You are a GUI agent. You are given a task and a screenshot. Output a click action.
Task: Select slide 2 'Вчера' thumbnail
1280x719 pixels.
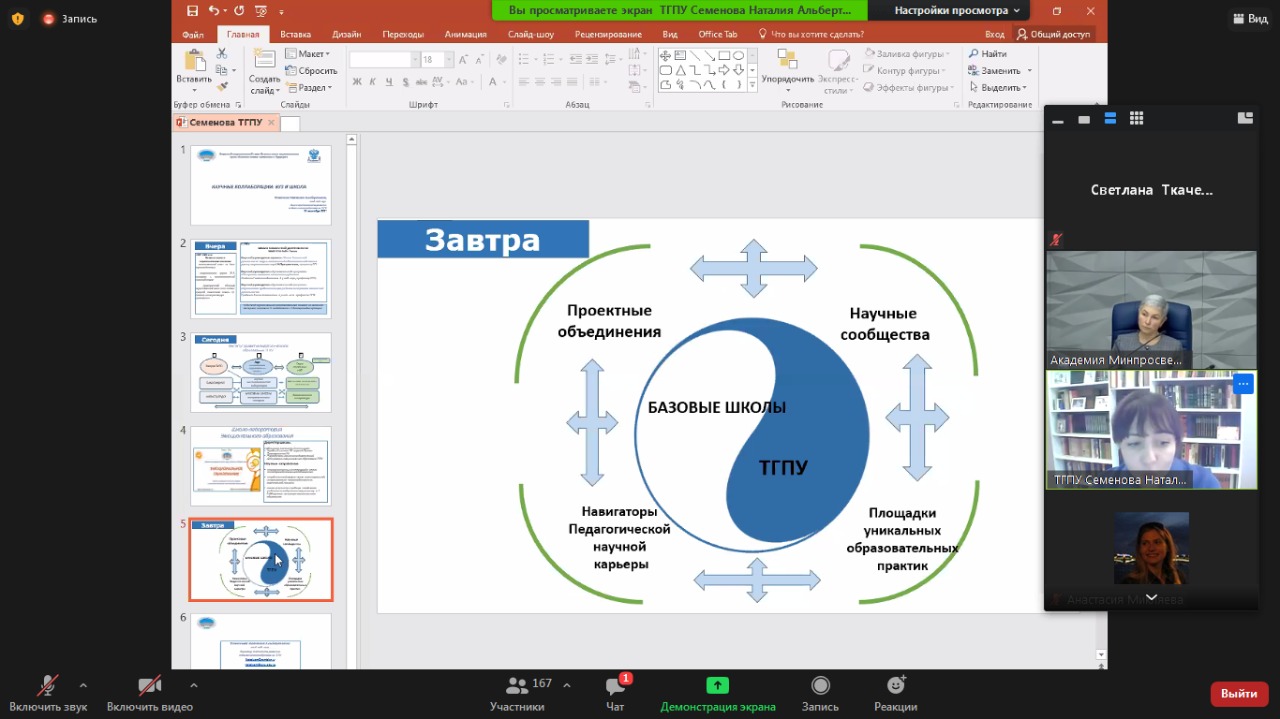261,279
